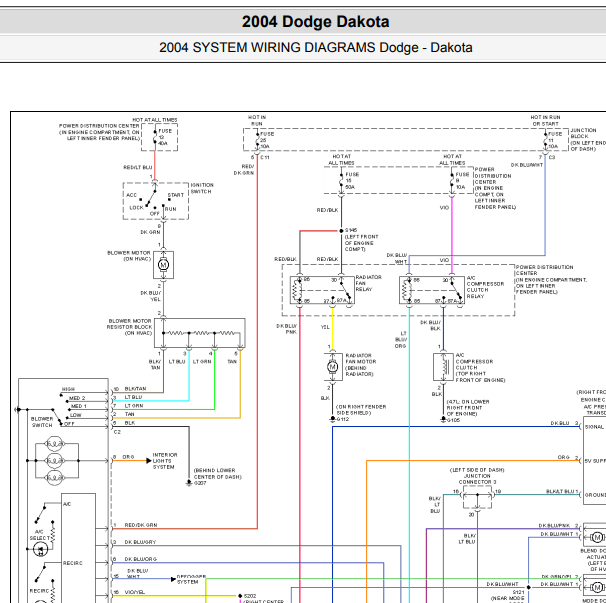The height and width of the screenshot is (603, 606).
Task: Select the "IGNITION SWITCH" label
Action: coord(202,188)
